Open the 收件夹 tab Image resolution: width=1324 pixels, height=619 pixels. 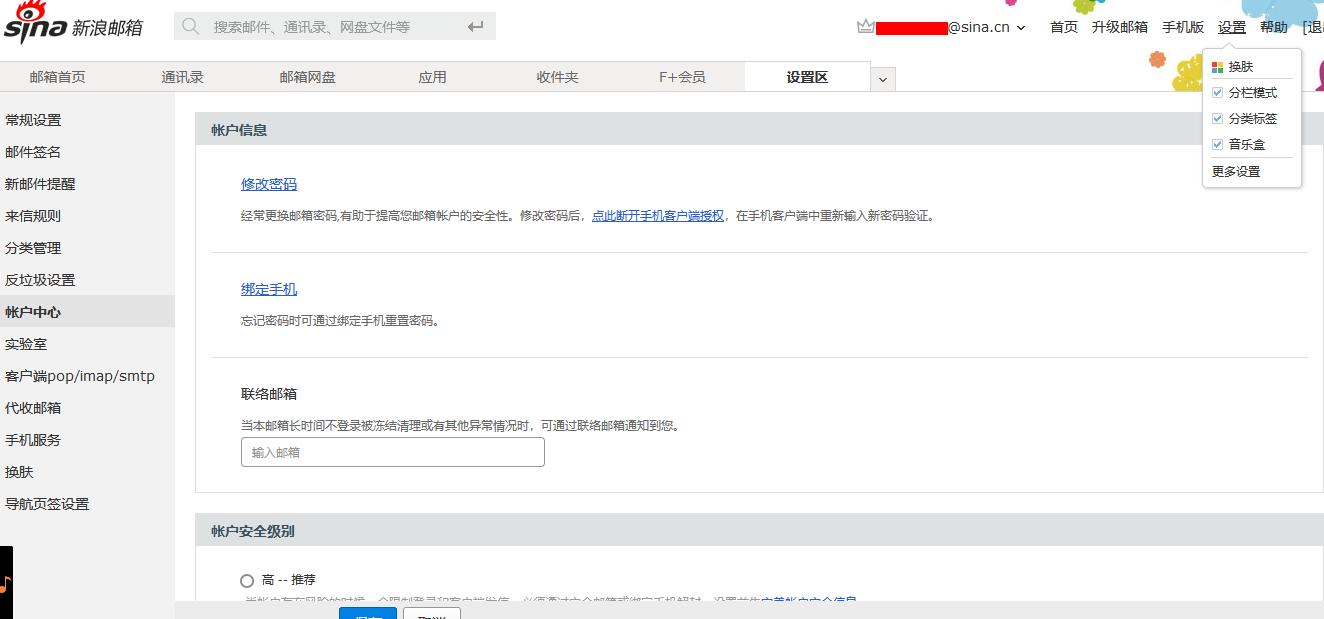tap(557, 76)
